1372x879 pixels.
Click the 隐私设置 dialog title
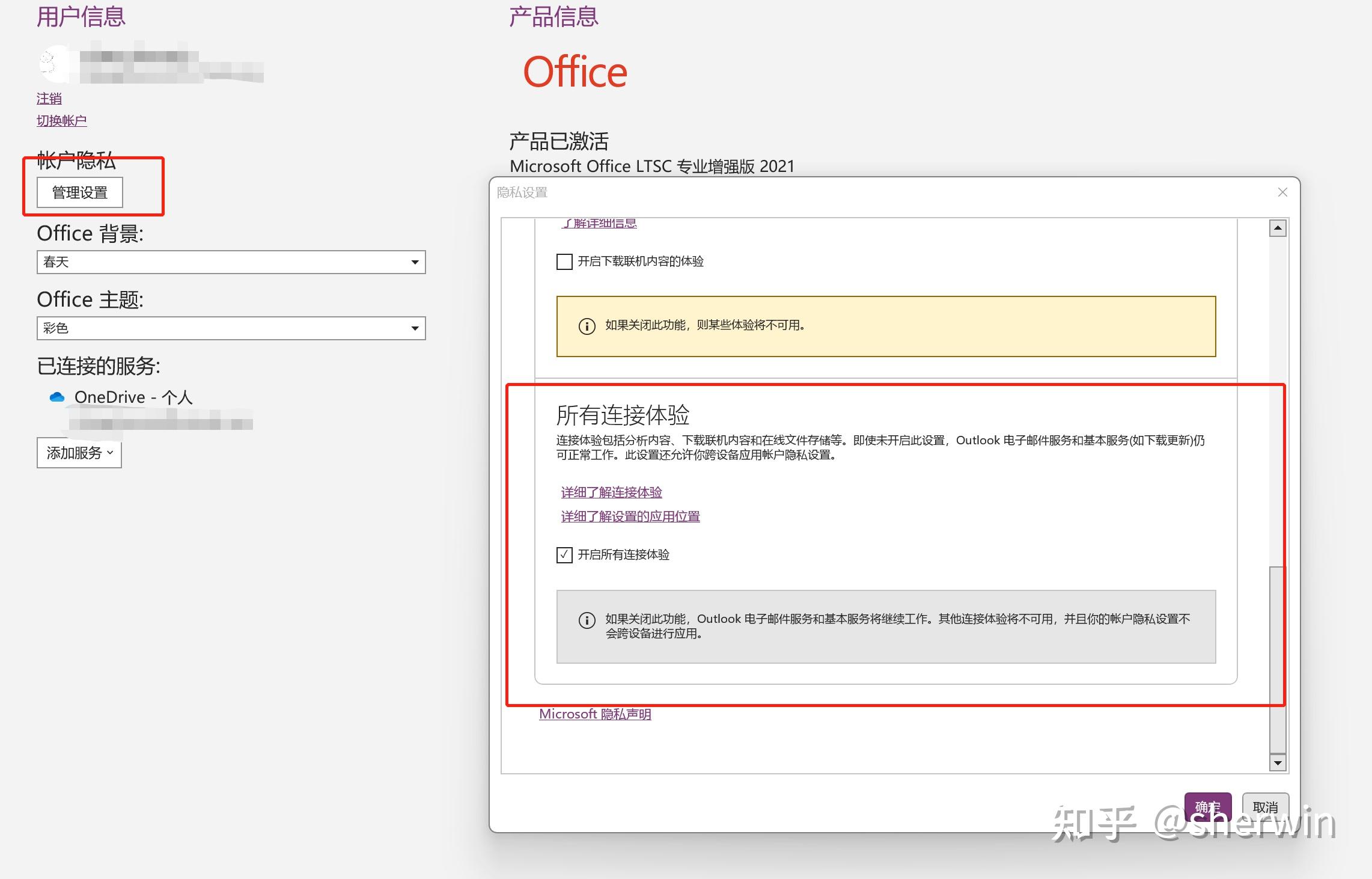[522, 192]
